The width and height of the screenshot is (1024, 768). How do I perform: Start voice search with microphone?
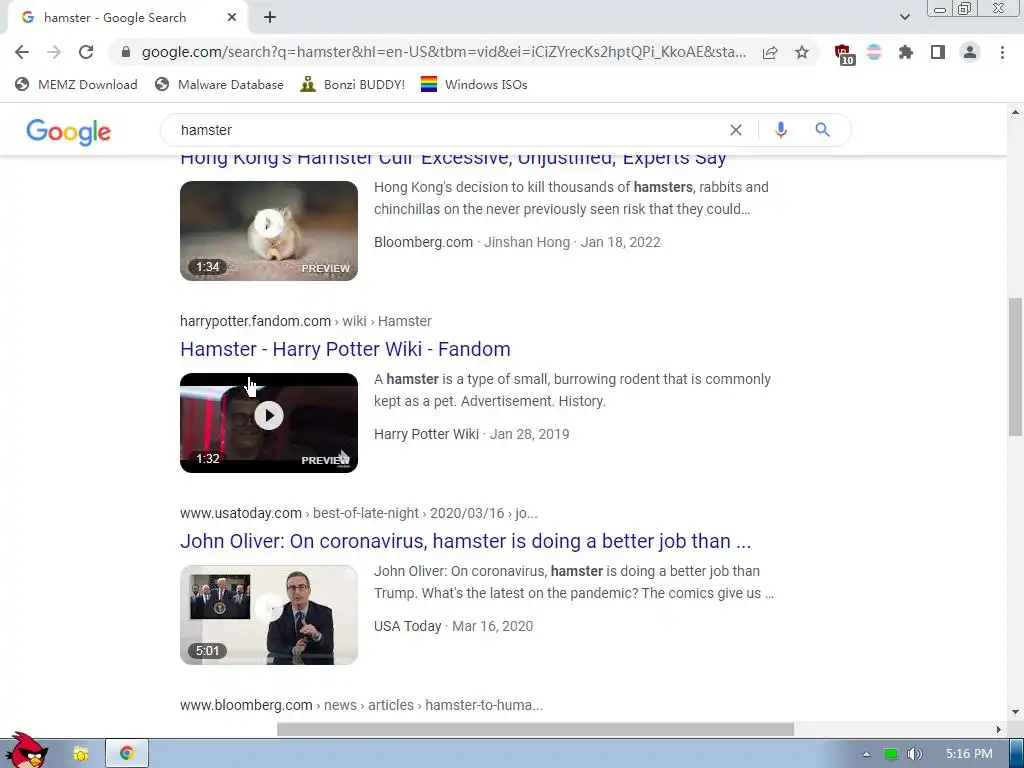780,130
